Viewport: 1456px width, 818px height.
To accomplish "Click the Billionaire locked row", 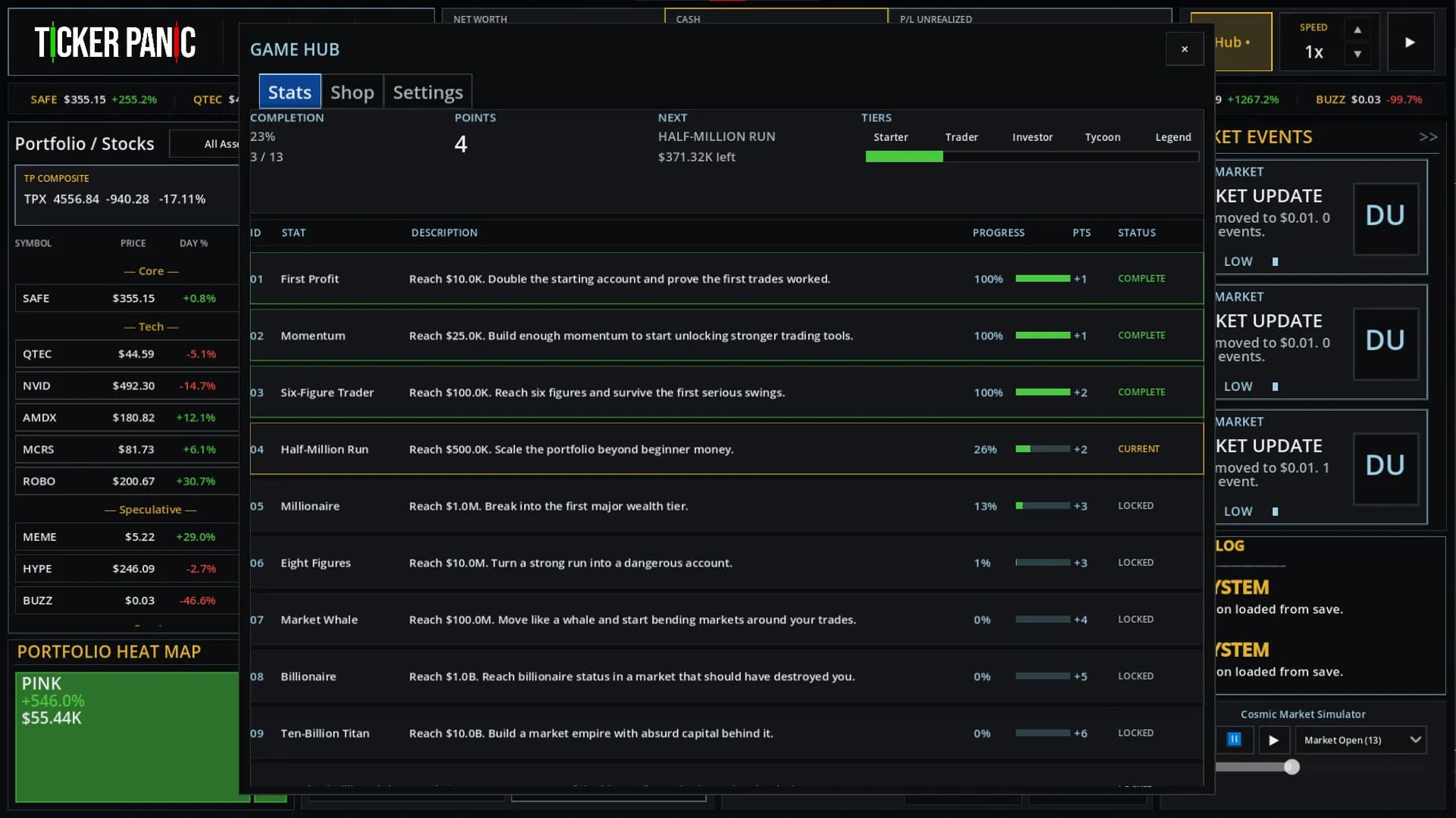I will 726,676.
